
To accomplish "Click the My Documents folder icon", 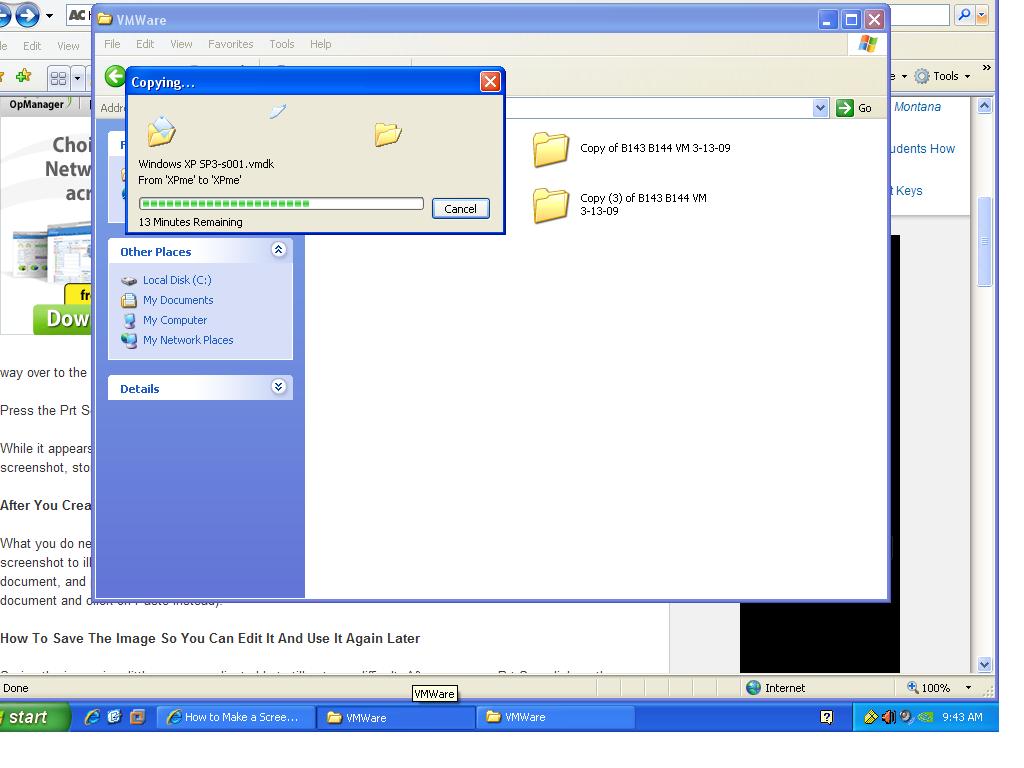I will pyautogui.click(x=129, y=300).
